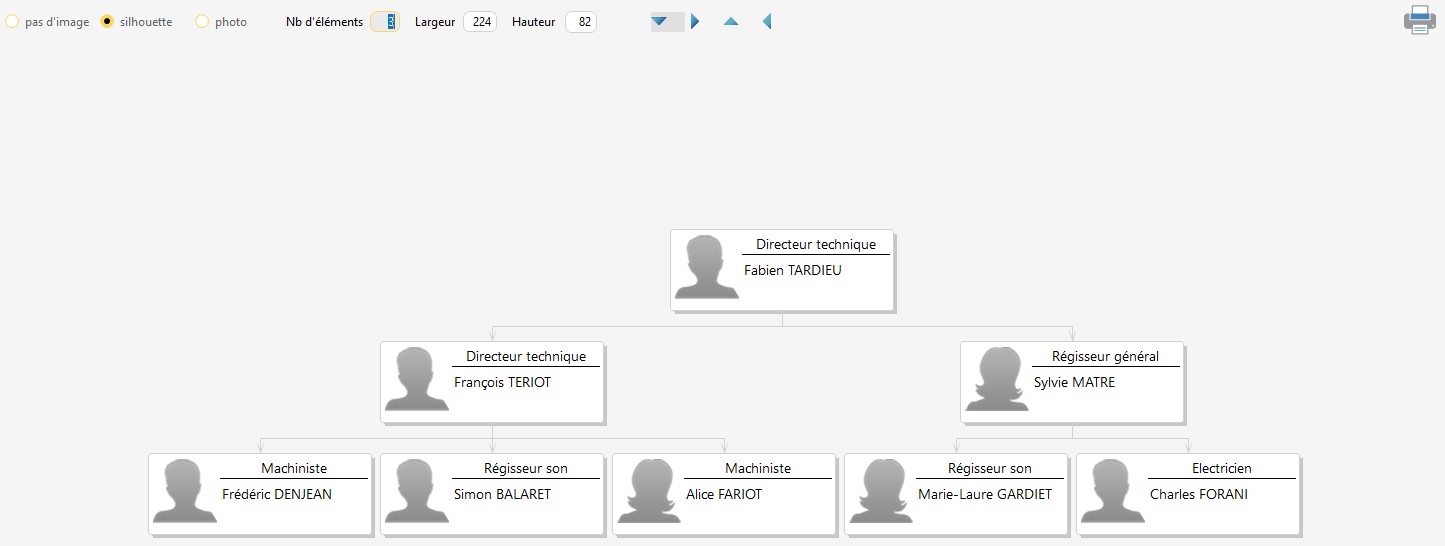This screenshot has height=546, width=1445.
Task: Click the upward arrow orientation icon
Action: tap(731, 21)
